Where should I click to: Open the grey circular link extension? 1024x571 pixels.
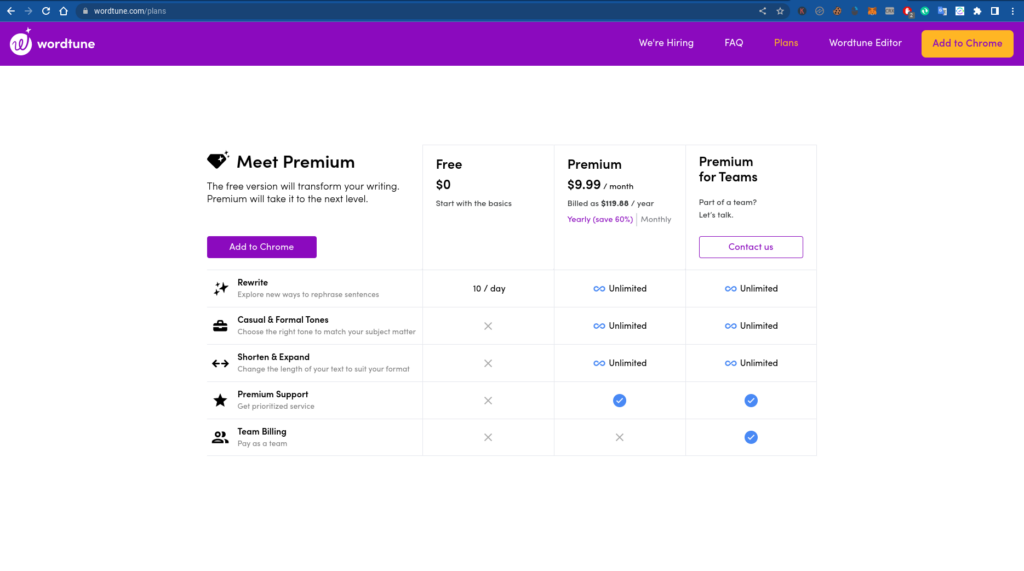pyautogui.click(x=820, y=11)
